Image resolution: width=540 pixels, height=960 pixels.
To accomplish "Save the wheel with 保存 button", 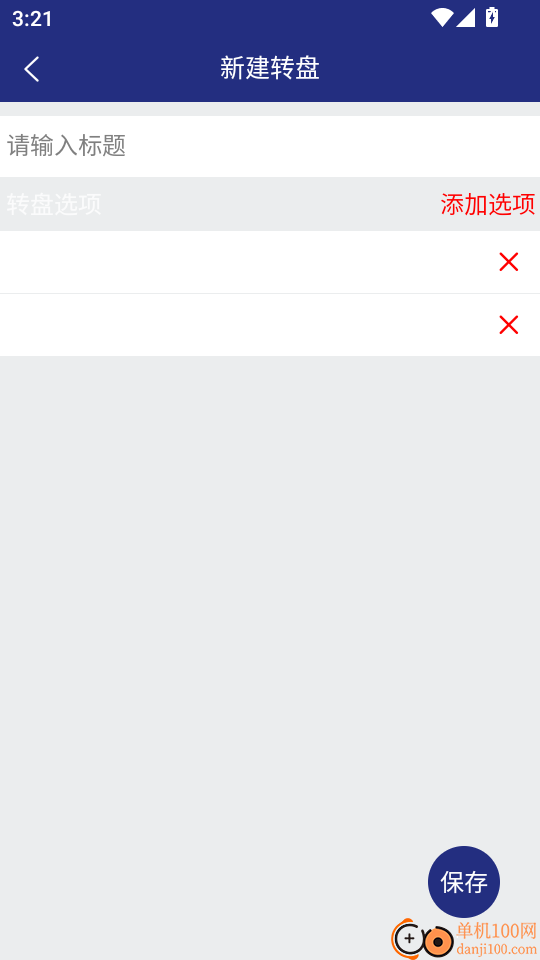I will (x=464, y=882).
